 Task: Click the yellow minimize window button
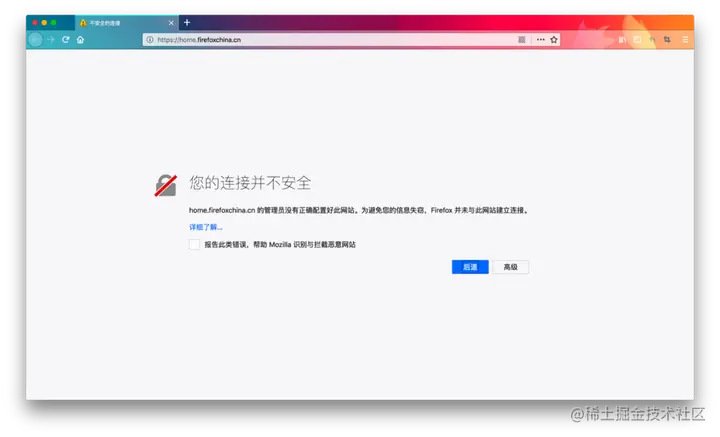[44, 22]
